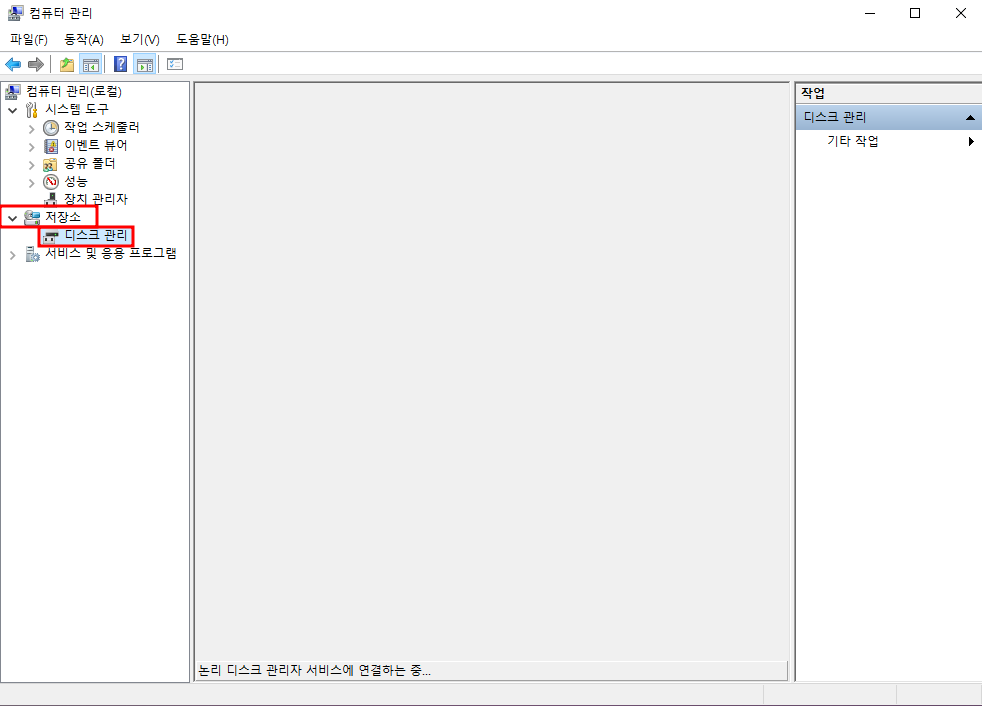Go back with the blue Back arrow
Screen dimensions: 982x706
point(13,65)
